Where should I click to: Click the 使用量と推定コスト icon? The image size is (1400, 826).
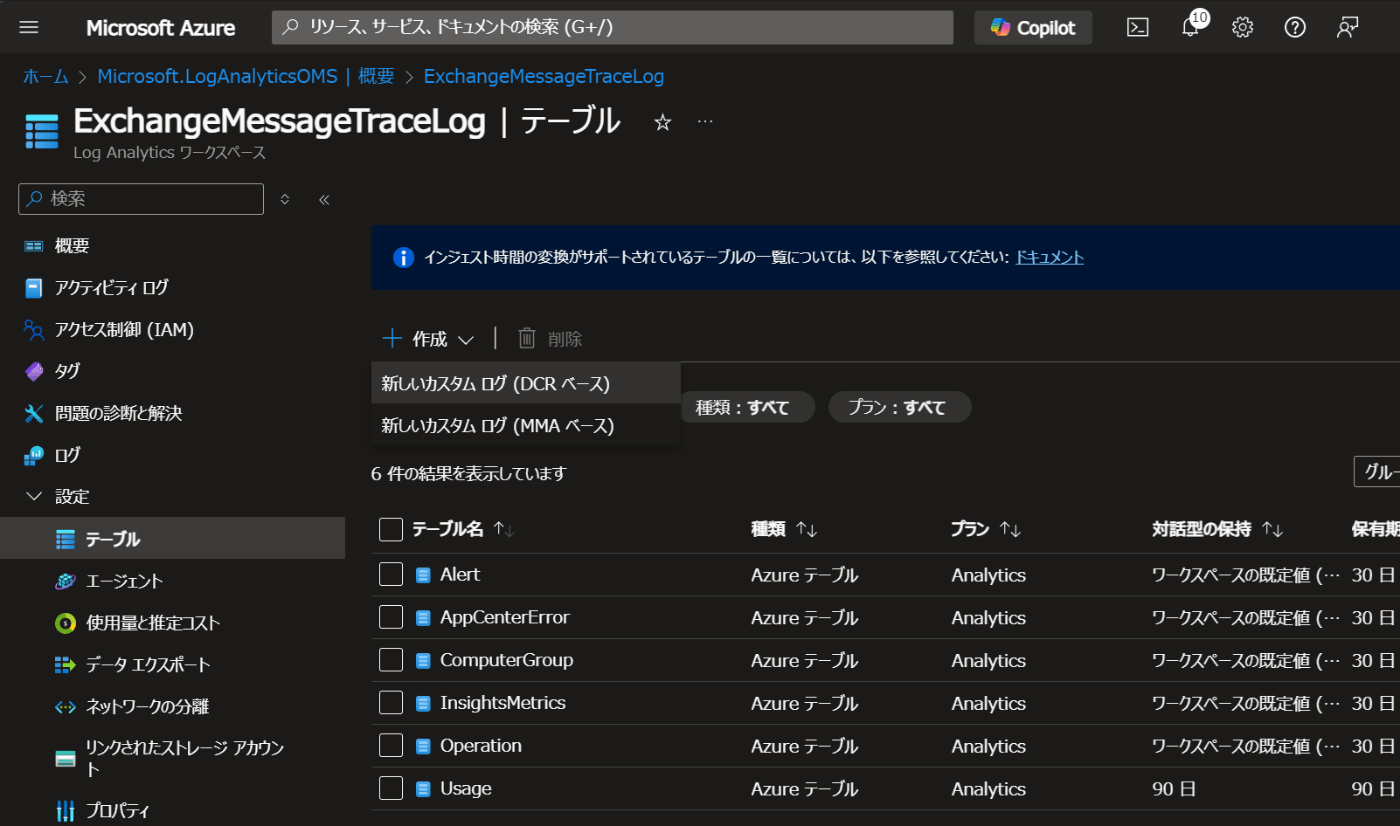(66, 623)
